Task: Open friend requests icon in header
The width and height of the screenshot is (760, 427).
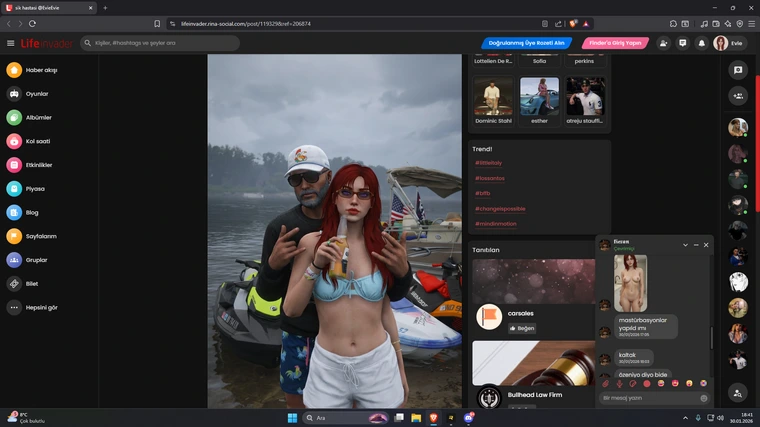Action: (x=663, y=43)
